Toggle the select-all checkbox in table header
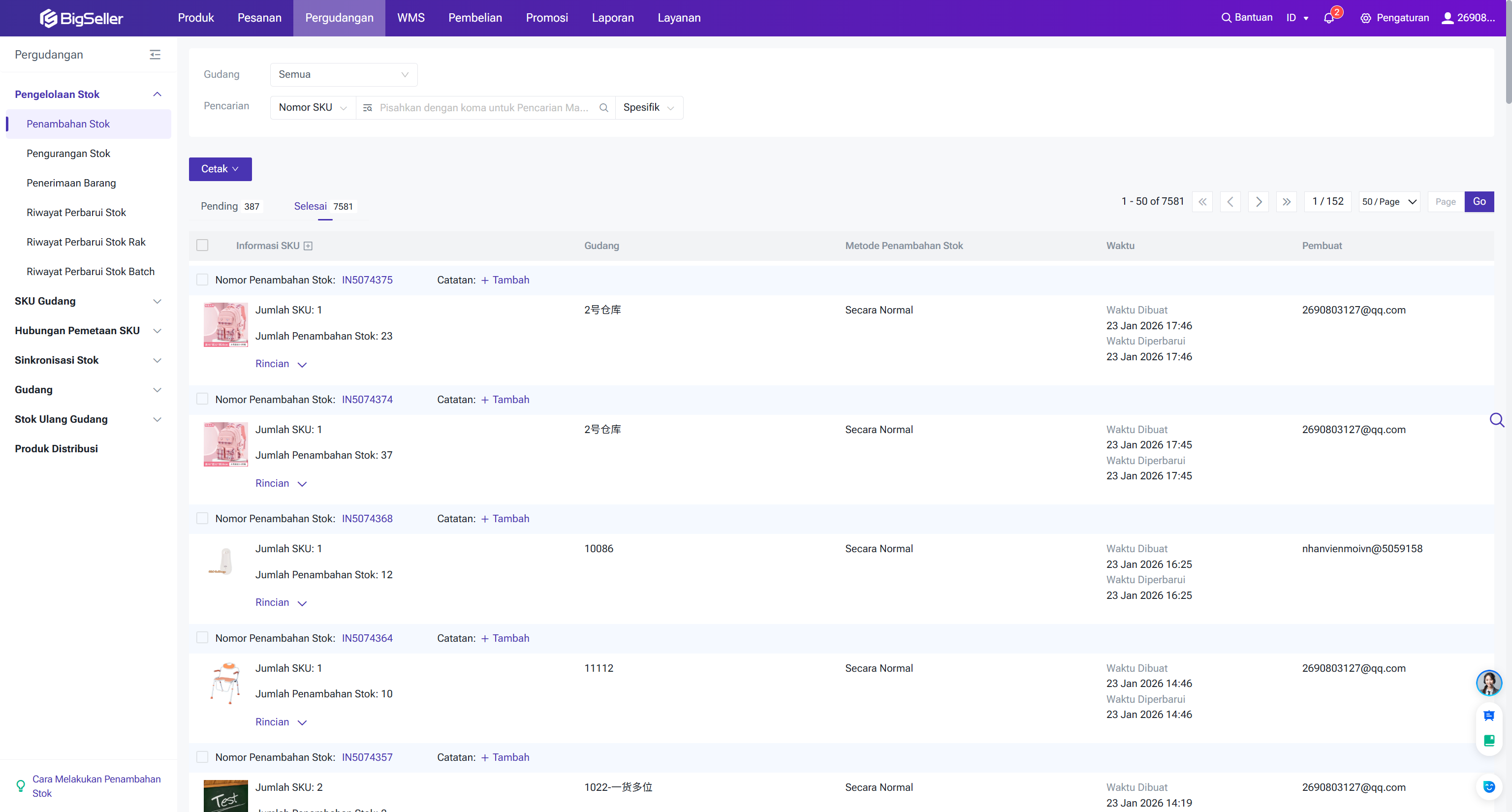This screenshot has height=812, width=1512. [202, 245]
